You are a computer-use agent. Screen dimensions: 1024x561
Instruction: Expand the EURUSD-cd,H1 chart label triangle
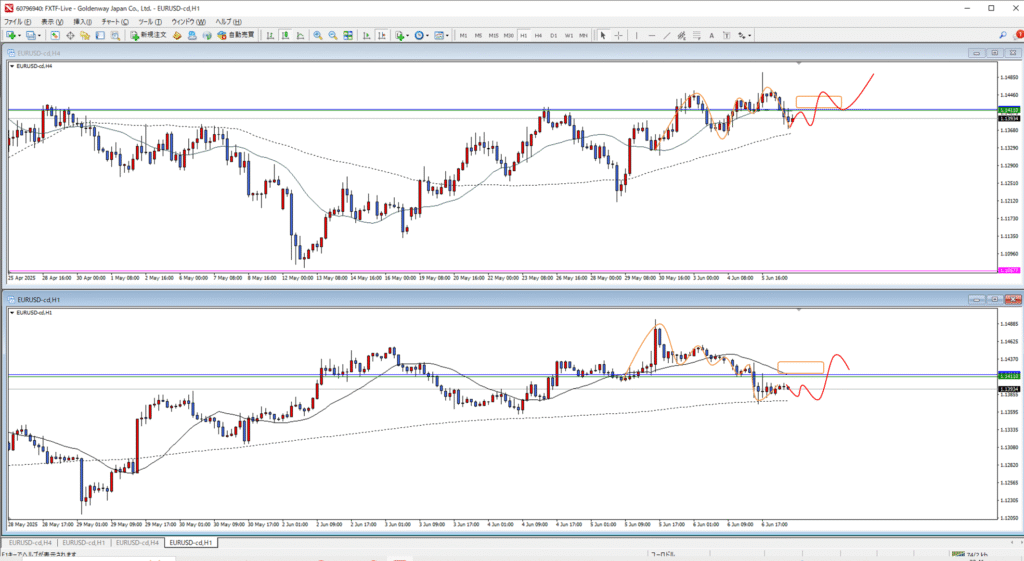point(12,313)
